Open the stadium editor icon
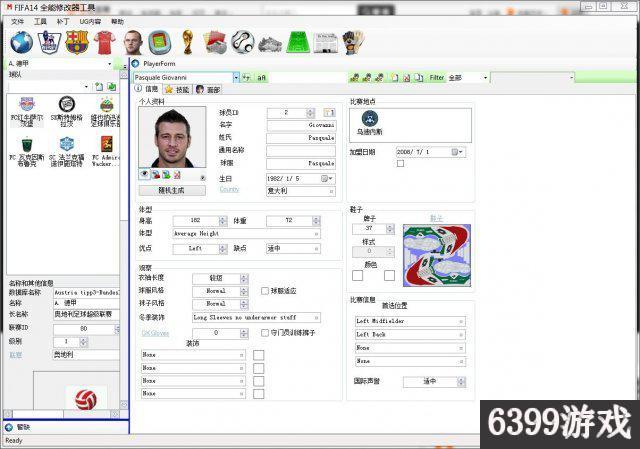Screen dimensions: 640x449 [159, 42]
